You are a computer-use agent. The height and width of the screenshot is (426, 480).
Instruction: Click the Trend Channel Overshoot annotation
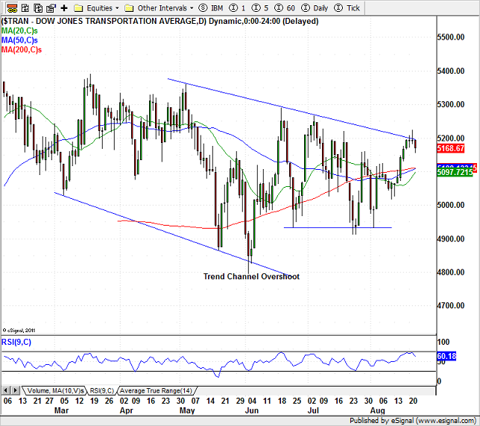(252, 276)
